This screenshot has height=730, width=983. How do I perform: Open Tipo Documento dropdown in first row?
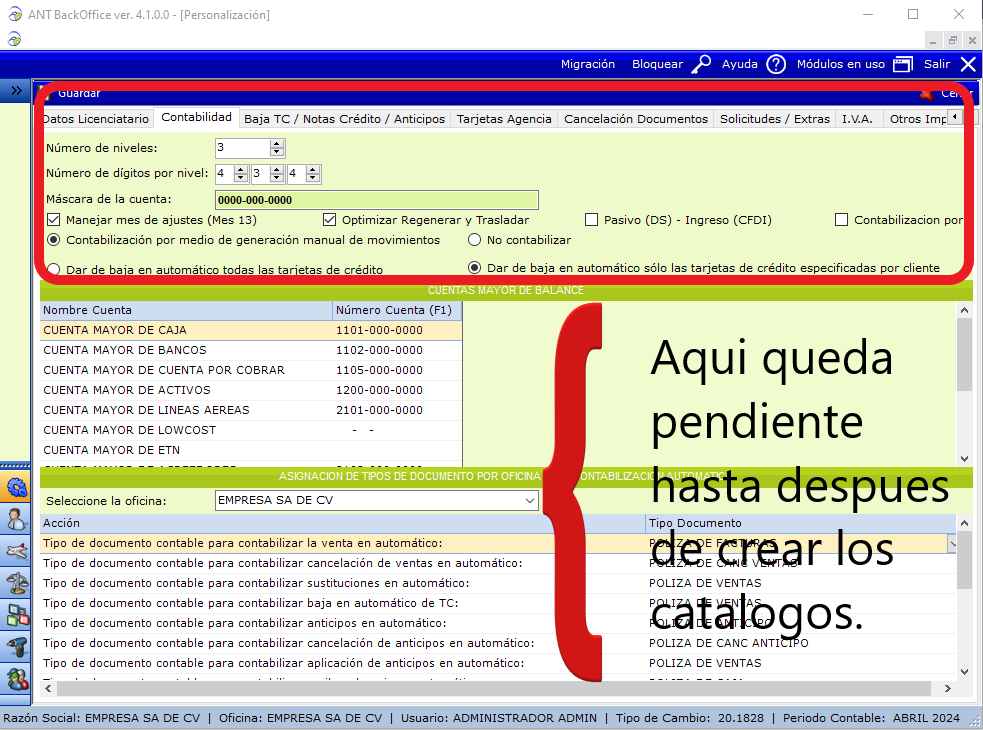[951, 543]
